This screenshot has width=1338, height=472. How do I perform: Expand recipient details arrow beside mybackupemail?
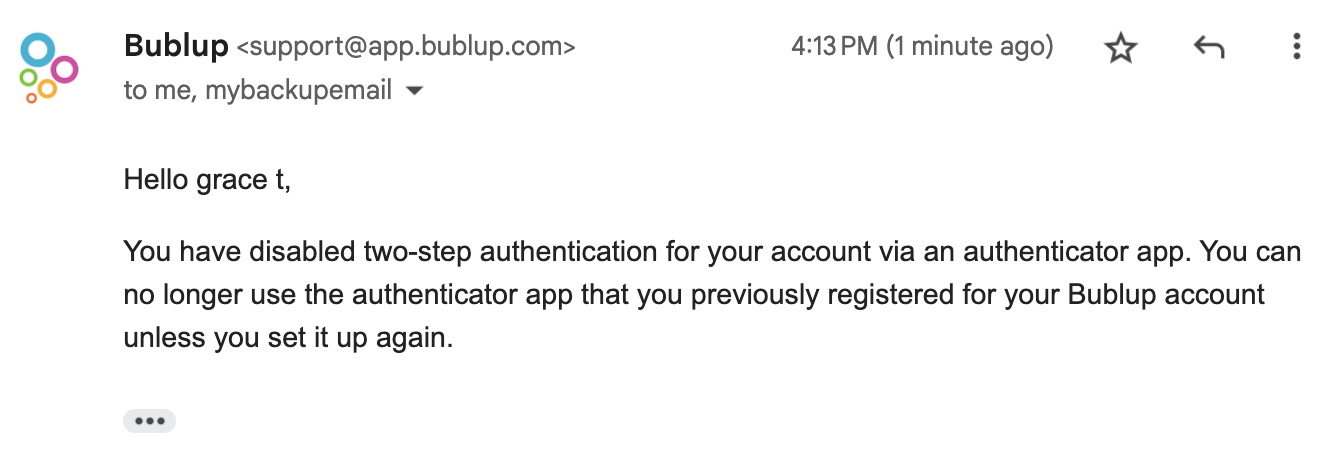tap(413, 91)
